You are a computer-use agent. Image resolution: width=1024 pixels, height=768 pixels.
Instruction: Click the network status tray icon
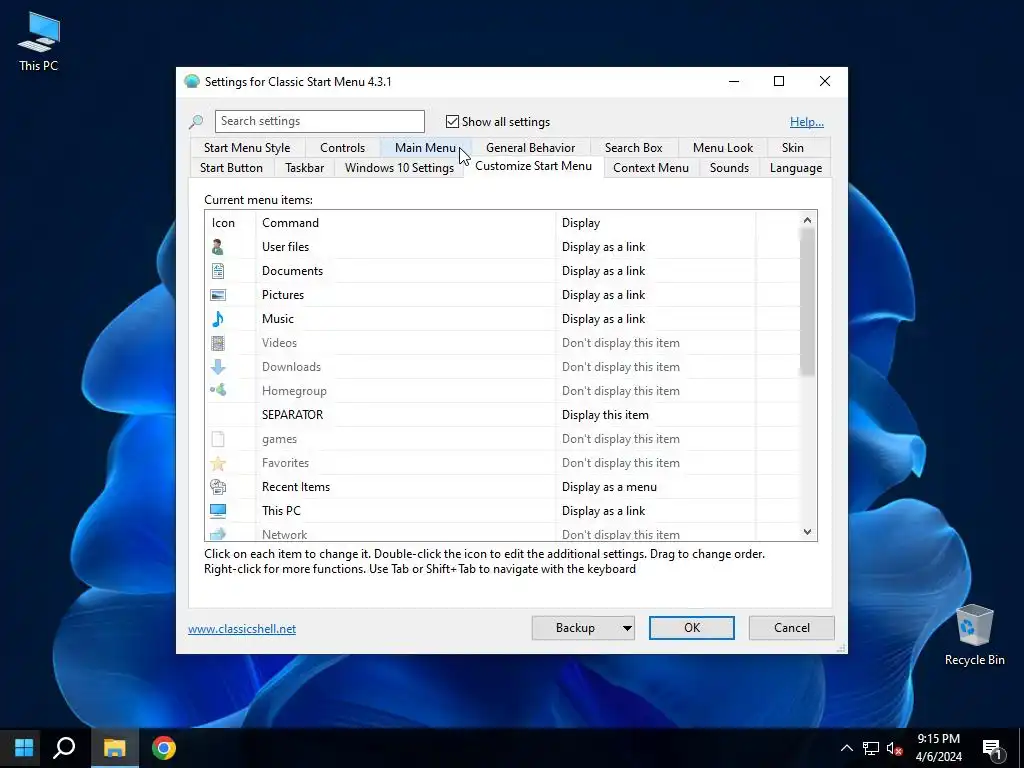871,748
